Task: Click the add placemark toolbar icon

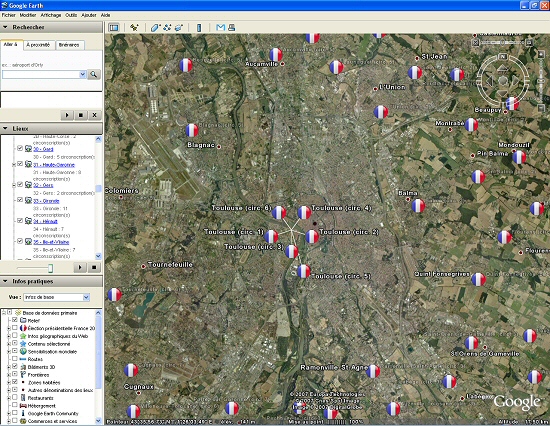Action: pyautogui.click(x=134, y=27)
